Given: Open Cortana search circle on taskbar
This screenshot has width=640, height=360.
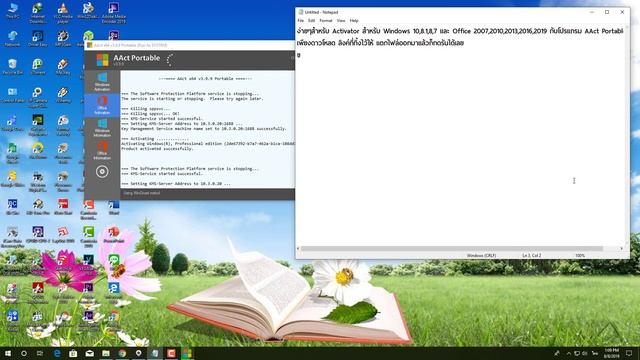Looking at the screenshot, I should pos(24,353).
